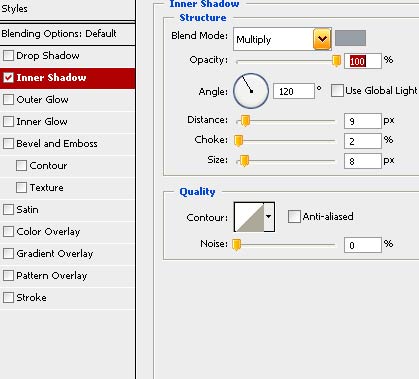Select Blending Options: Default

pos(67,34)
